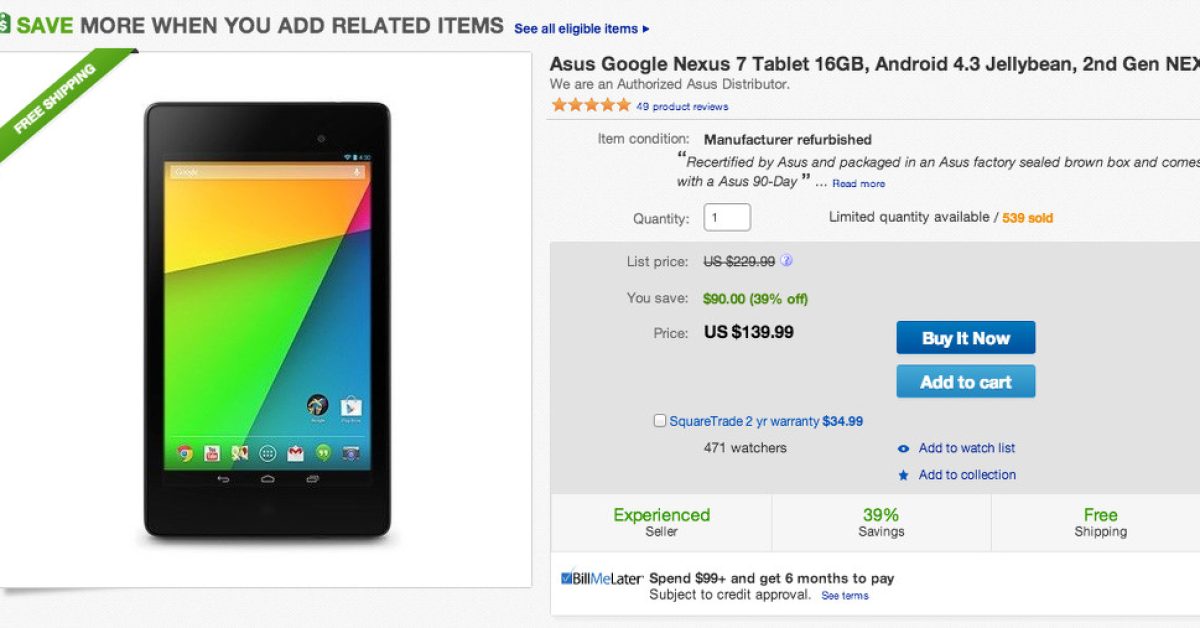Click the green dollar savings icon at top
The image size is (1200, 628).
5,26
